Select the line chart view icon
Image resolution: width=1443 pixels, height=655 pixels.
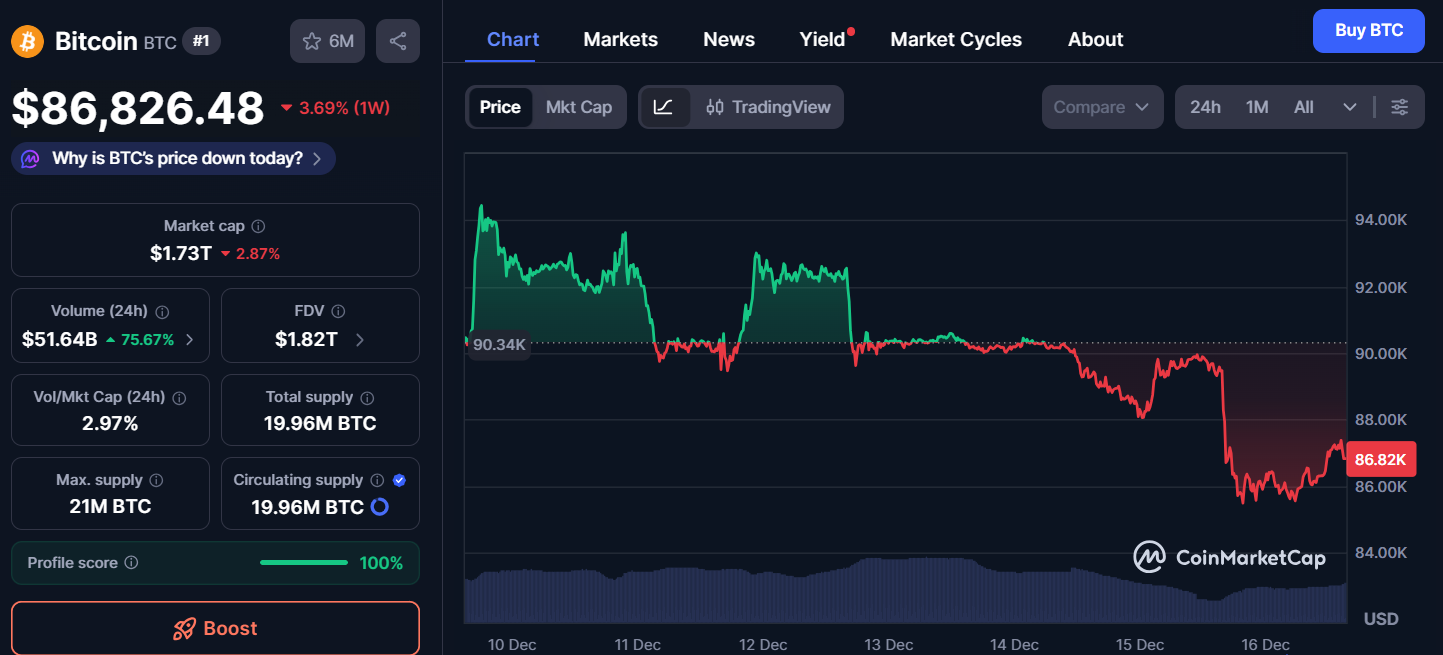click(x=664, y=107)
